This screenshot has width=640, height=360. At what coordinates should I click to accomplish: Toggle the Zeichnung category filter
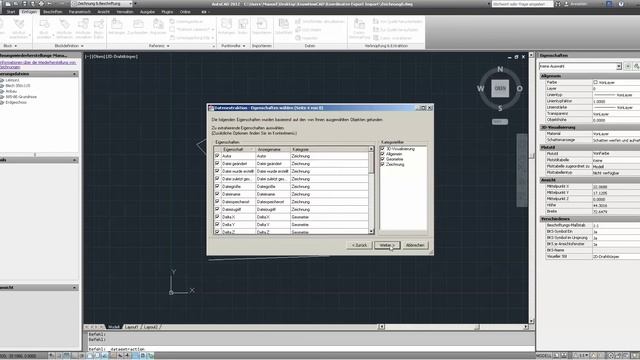click(x=382, y=164)
